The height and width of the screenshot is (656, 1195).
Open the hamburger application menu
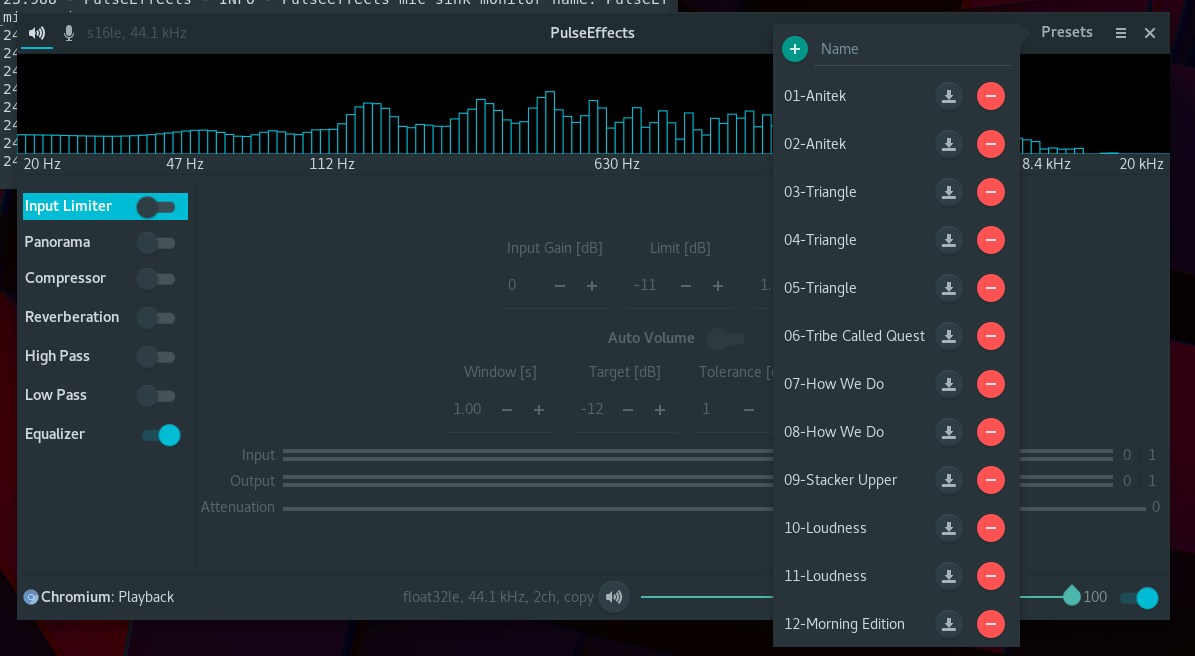click(1120, 33)
